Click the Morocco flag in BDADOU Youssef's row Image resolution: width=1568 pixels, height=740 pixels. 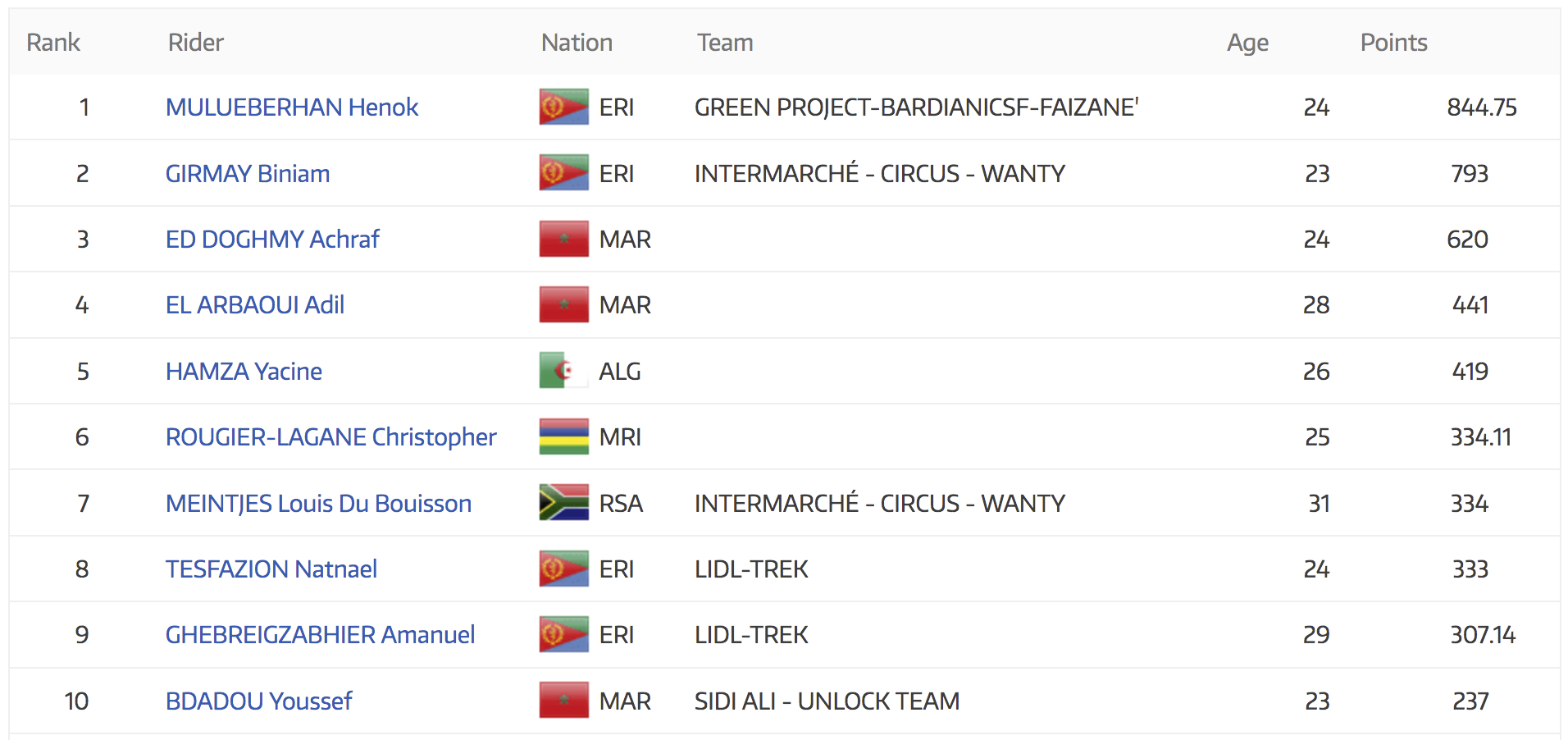point(563,701)
